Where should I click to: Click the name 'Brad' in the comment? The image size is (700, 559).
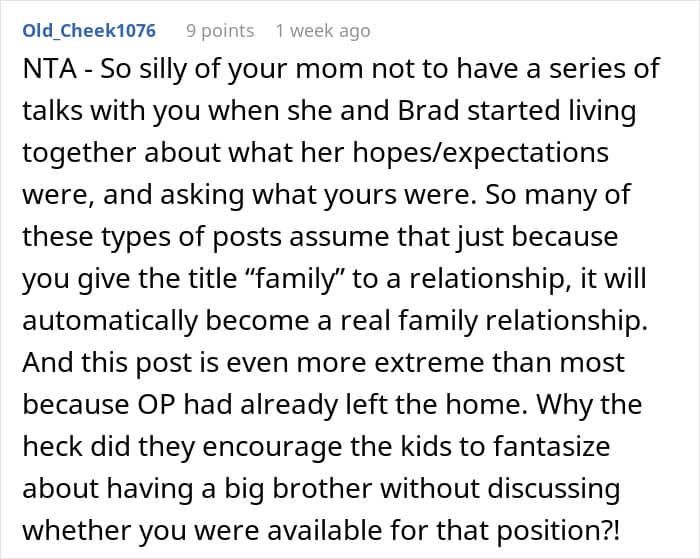tap(428, 111)
